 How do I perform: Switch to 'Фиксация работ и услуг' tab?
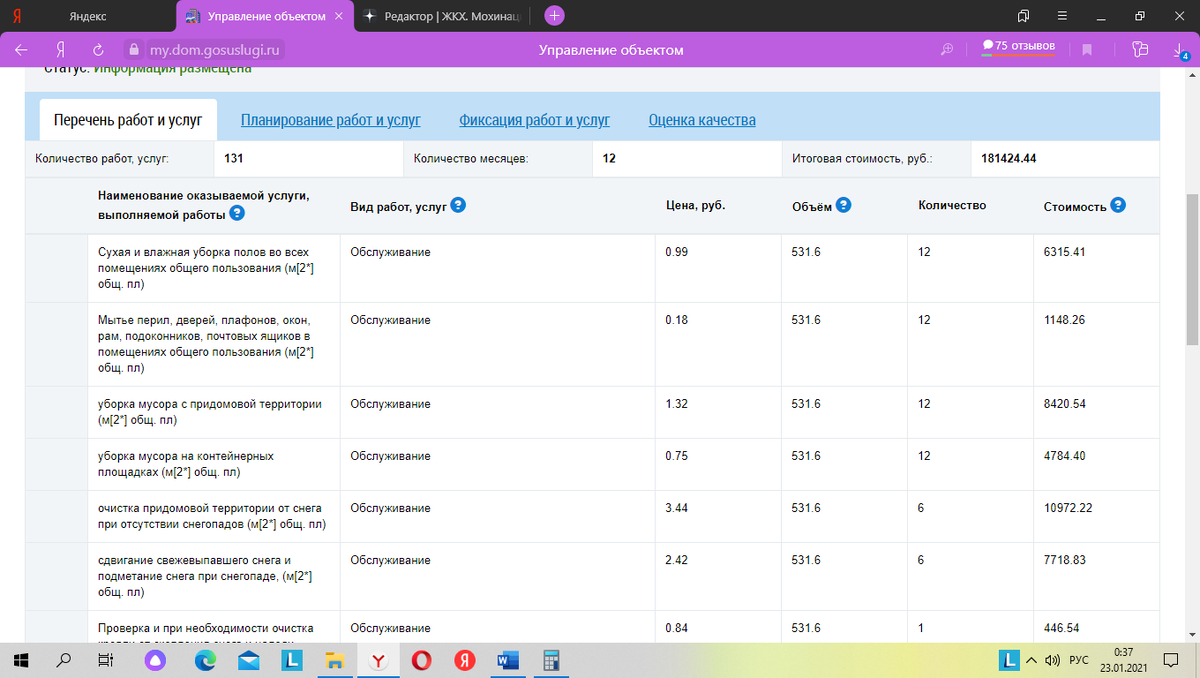(535, 120)
